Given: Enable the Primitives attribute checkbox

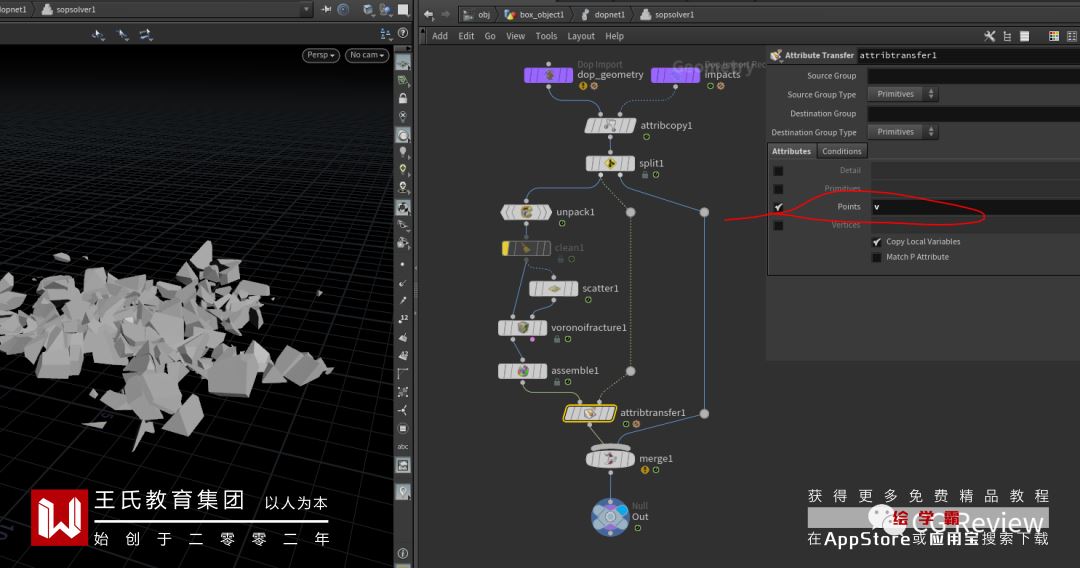Looking at the screenshot, I should pos(778,189).
